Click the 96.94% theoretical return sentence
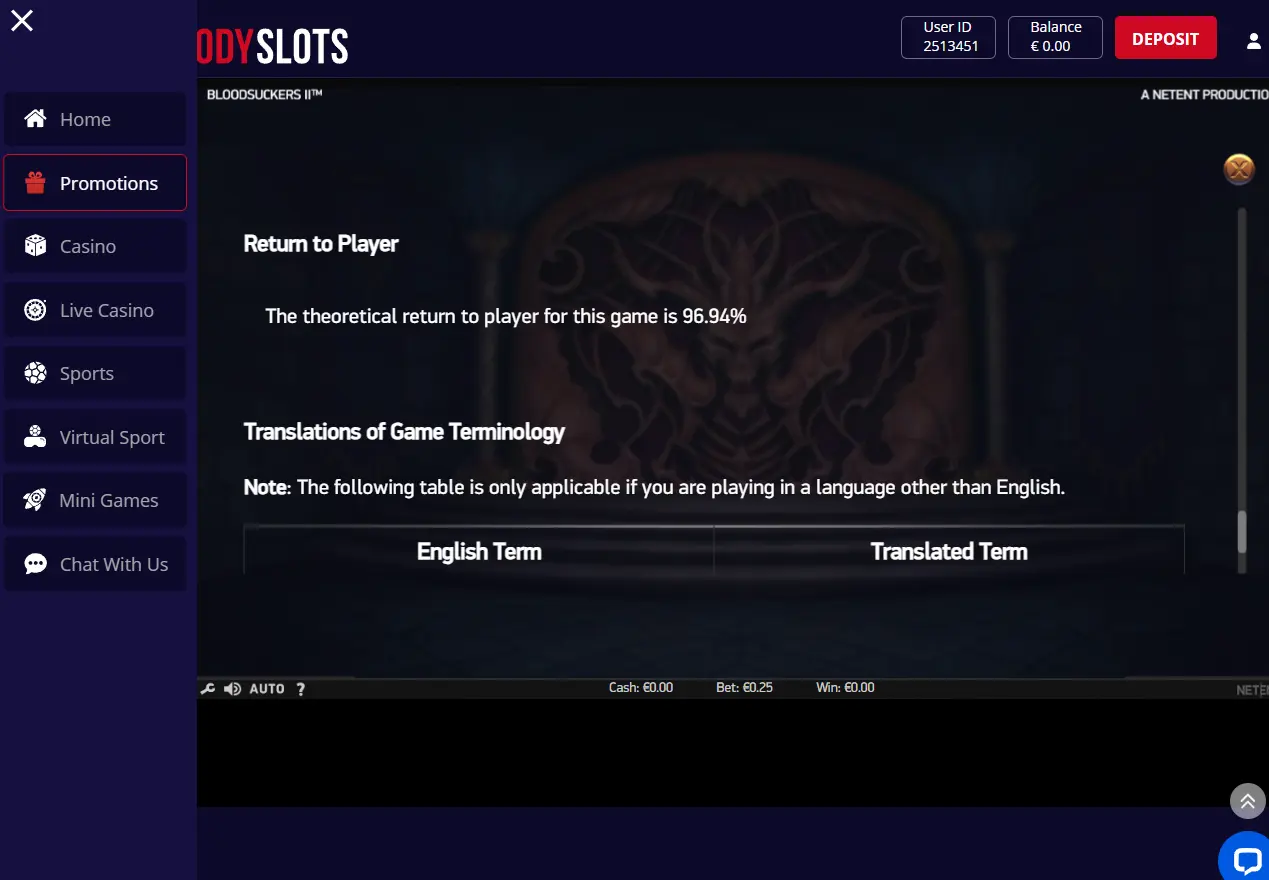 [x=506, y=317]
